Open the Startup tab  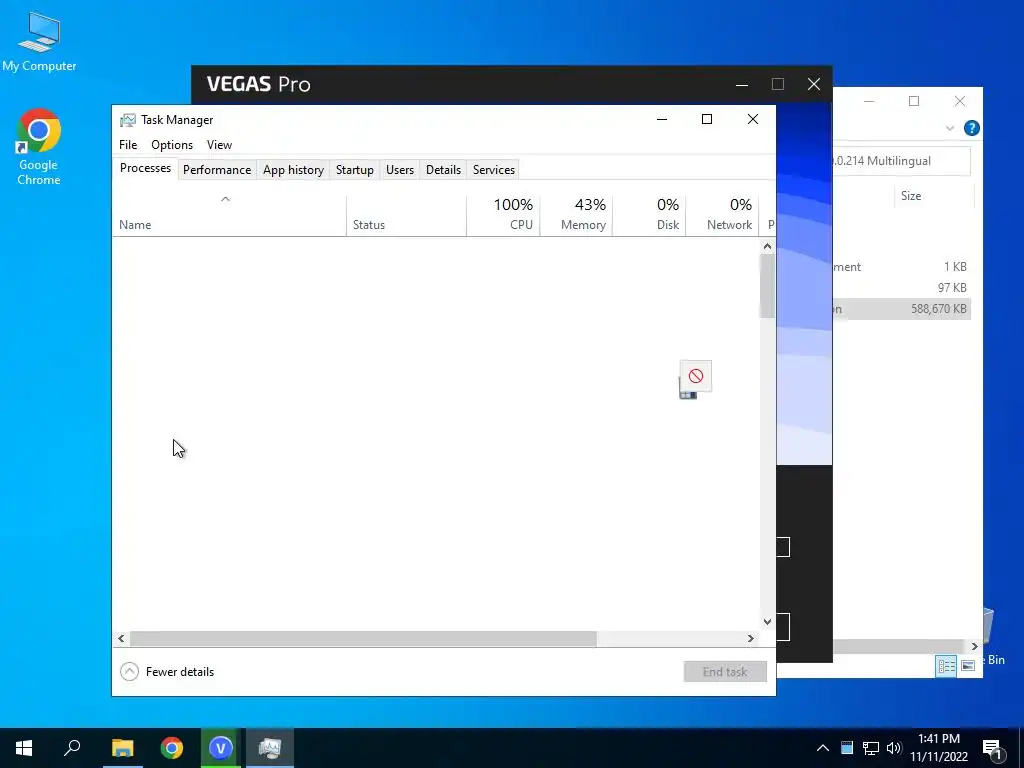coord(355,170)
